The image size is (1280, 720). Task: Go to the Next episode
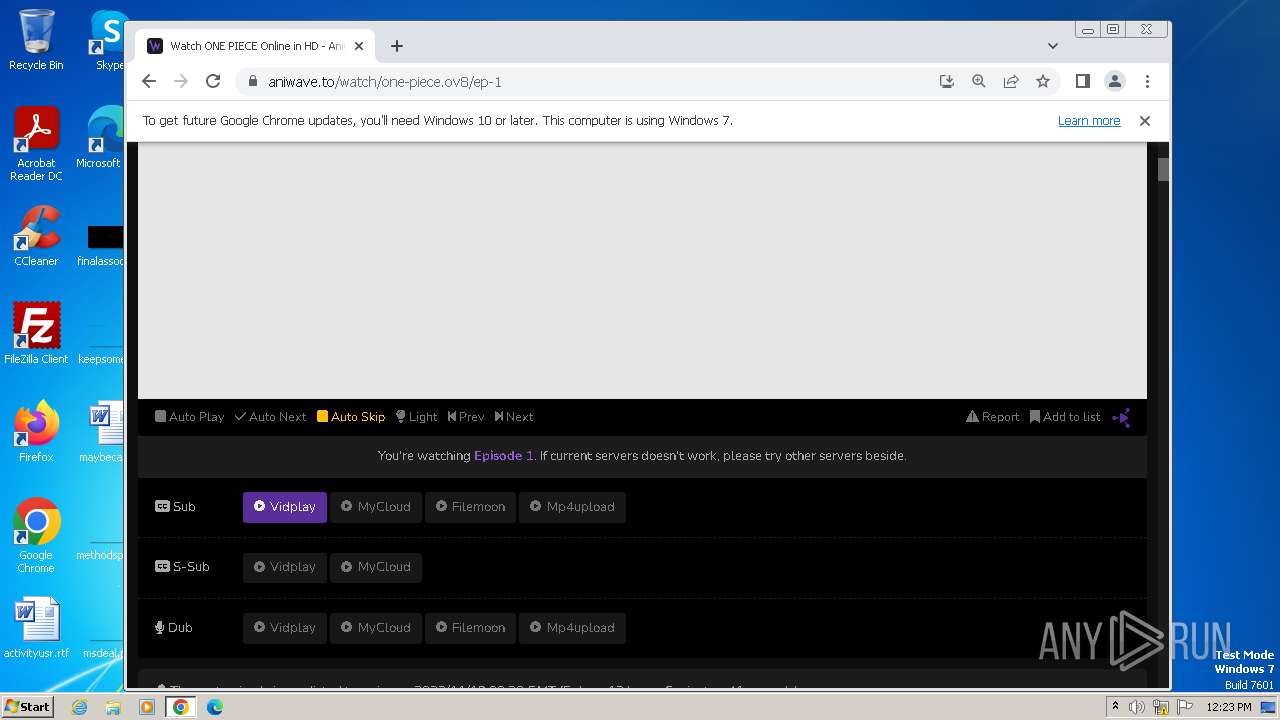(x=514, y=417)
